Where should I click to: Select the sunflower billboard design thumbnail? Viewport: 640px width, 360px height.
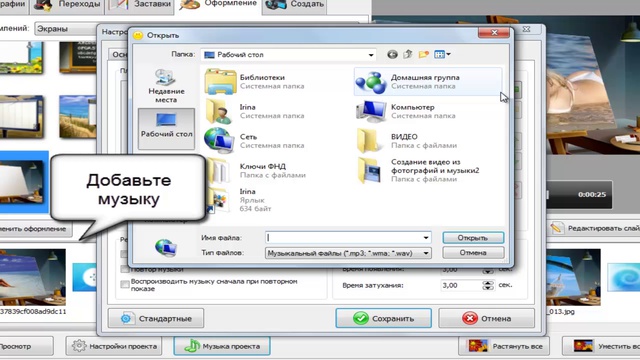pyautogui.click(x=21, y=58)
